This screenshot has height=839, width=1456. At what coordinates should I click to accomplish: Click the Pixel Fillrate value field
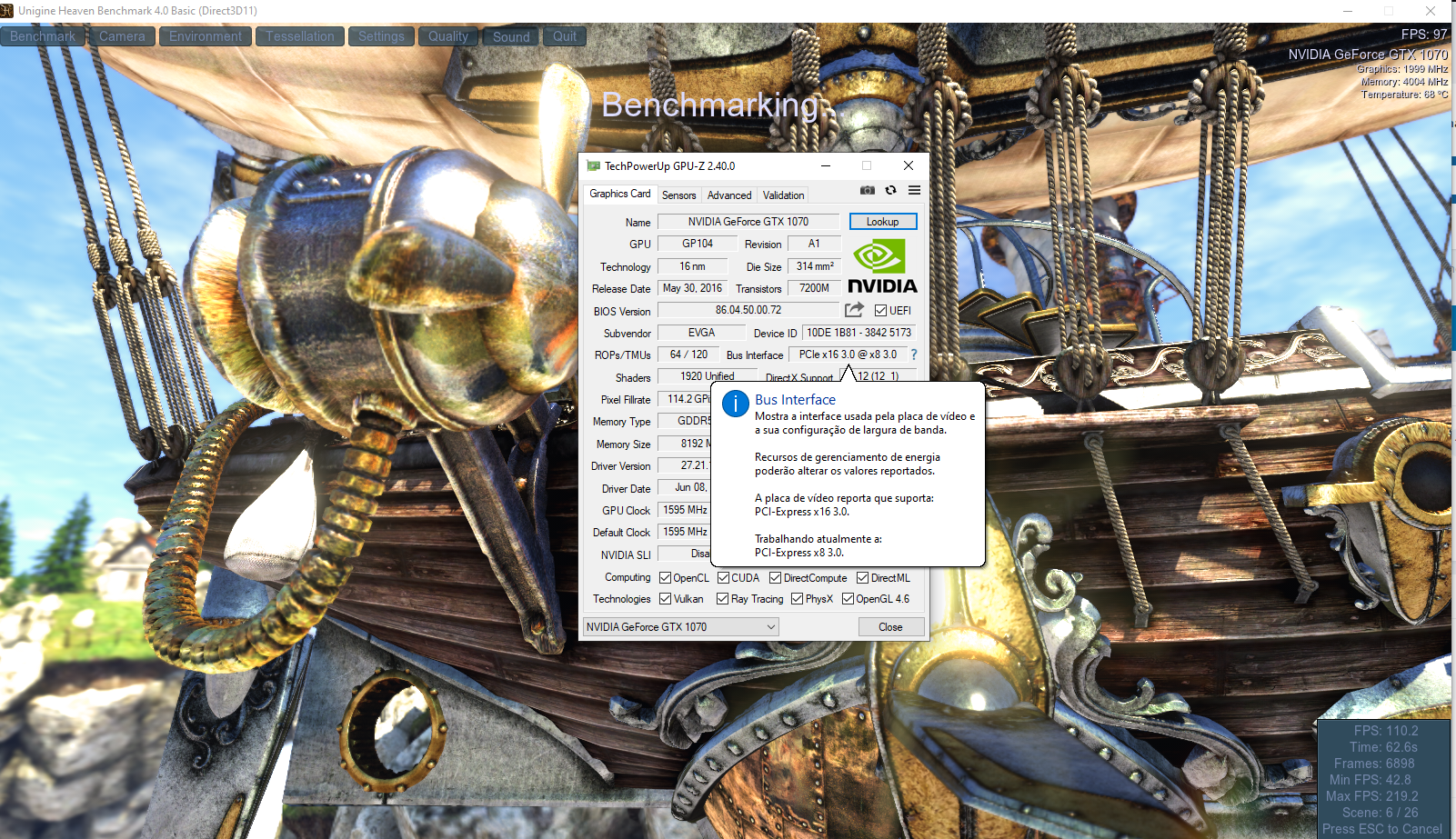pyautogui.click(x=684, y=399)
